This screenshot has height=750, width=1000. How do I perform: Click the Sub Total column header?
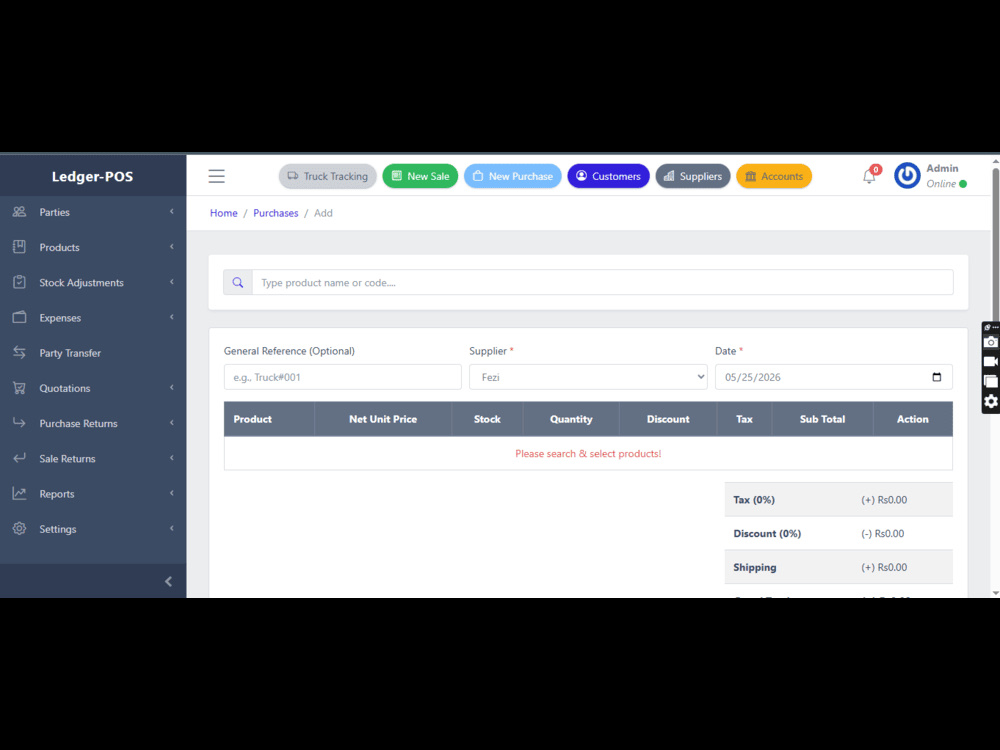(x=822, y=419)
